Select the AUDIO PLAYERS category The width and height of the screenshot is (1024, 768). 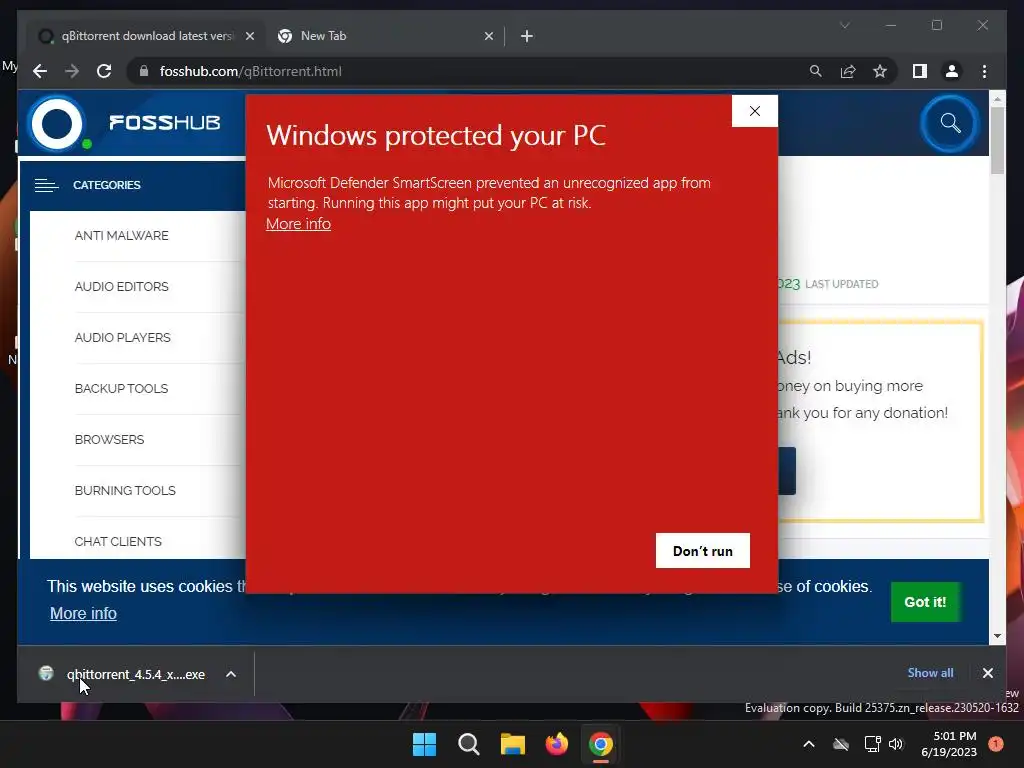click(x=122, y=338)
